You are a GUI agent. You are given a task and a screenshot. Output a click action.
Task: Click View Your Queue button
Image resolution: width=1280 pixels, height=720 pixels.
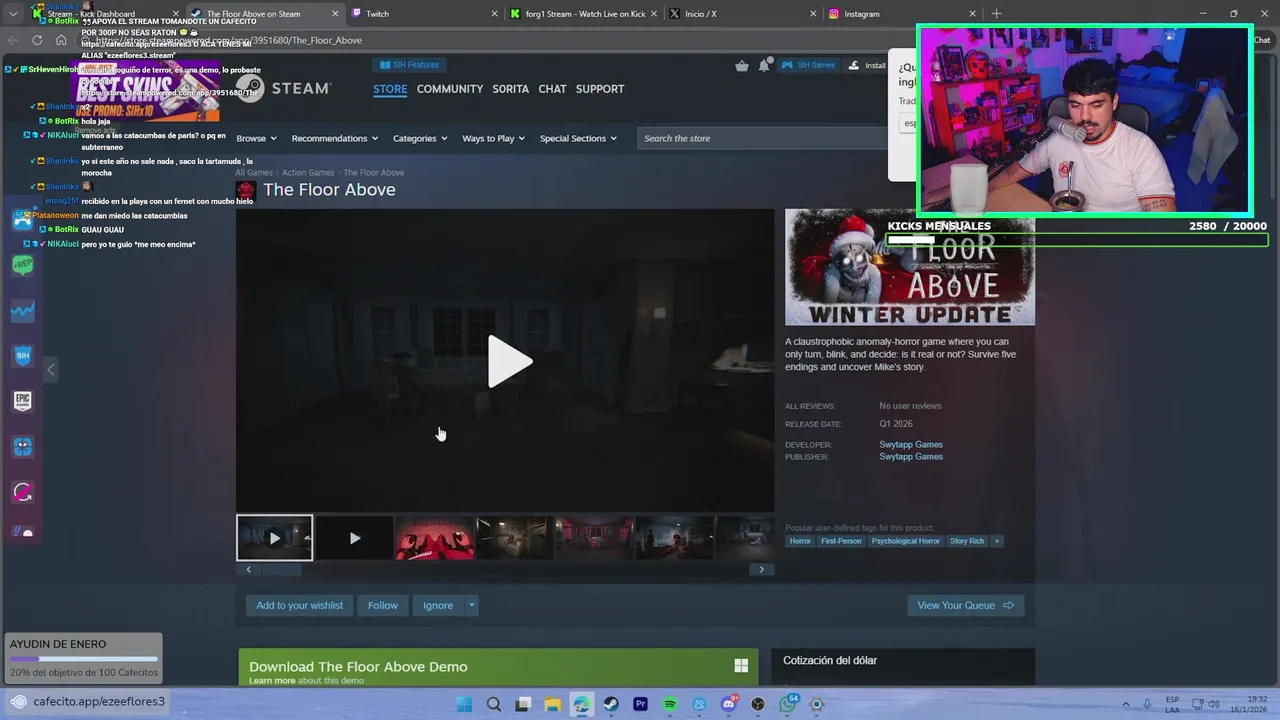tap(965, 605)
